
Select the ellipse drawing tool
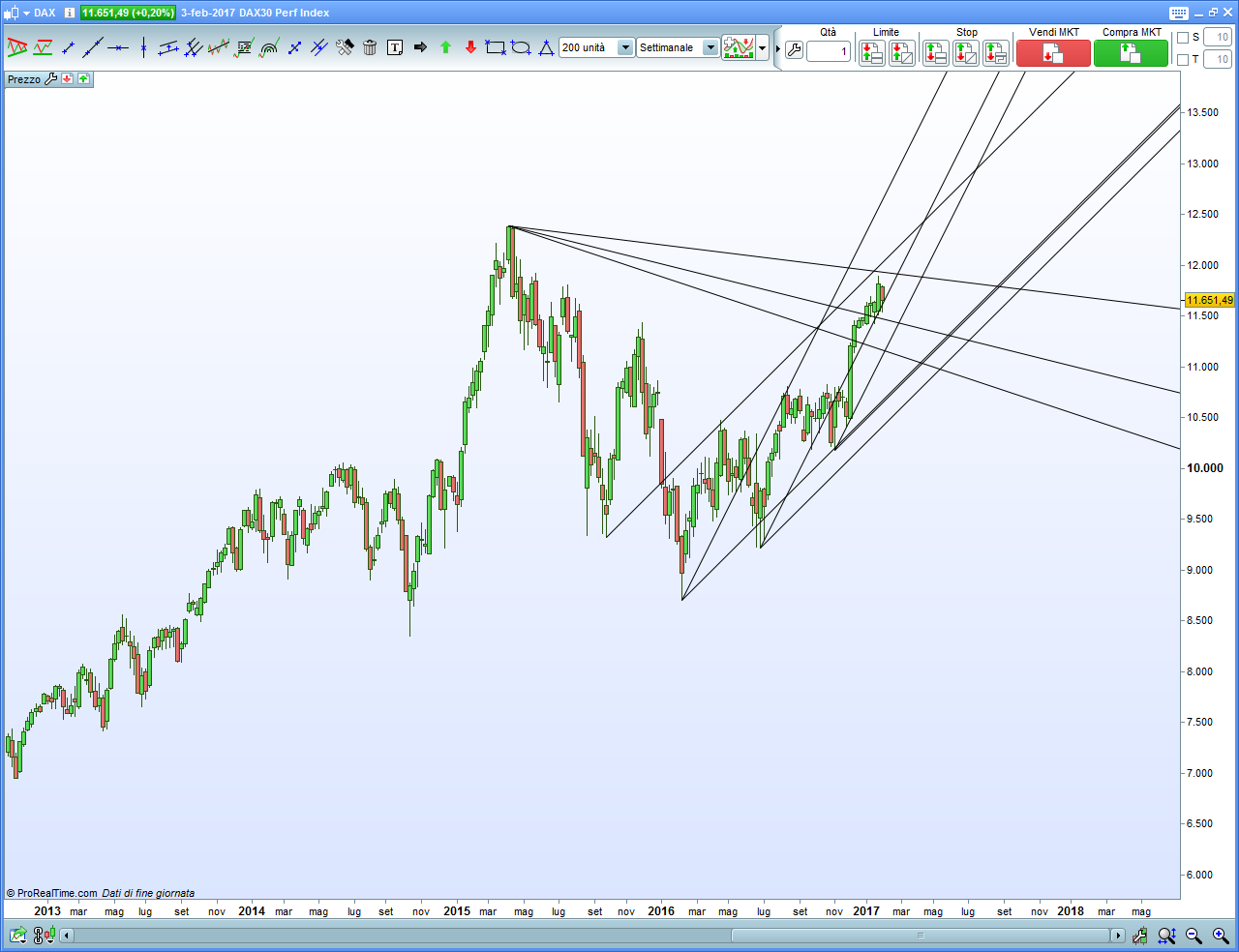pos(521,47)
